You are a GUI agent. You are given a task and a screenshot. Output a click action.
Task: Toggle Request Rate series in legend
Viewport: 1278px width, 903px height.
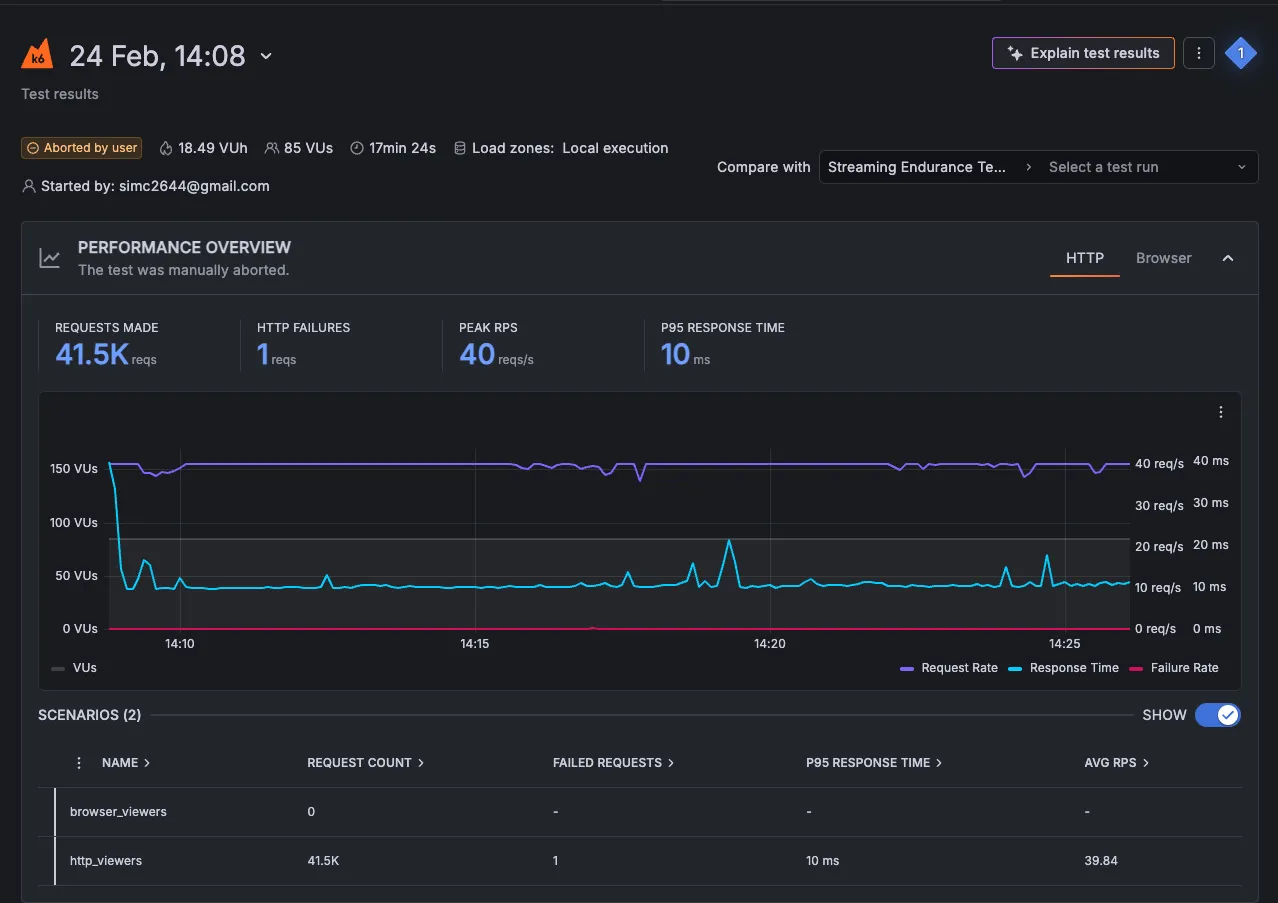[958, 668]
